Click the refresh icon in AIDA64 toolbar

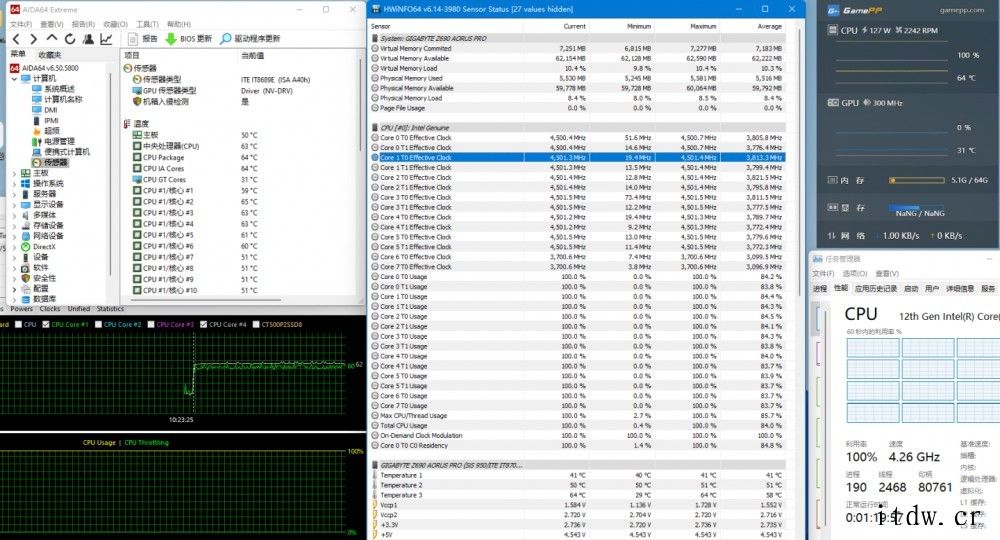coord(70,39)
